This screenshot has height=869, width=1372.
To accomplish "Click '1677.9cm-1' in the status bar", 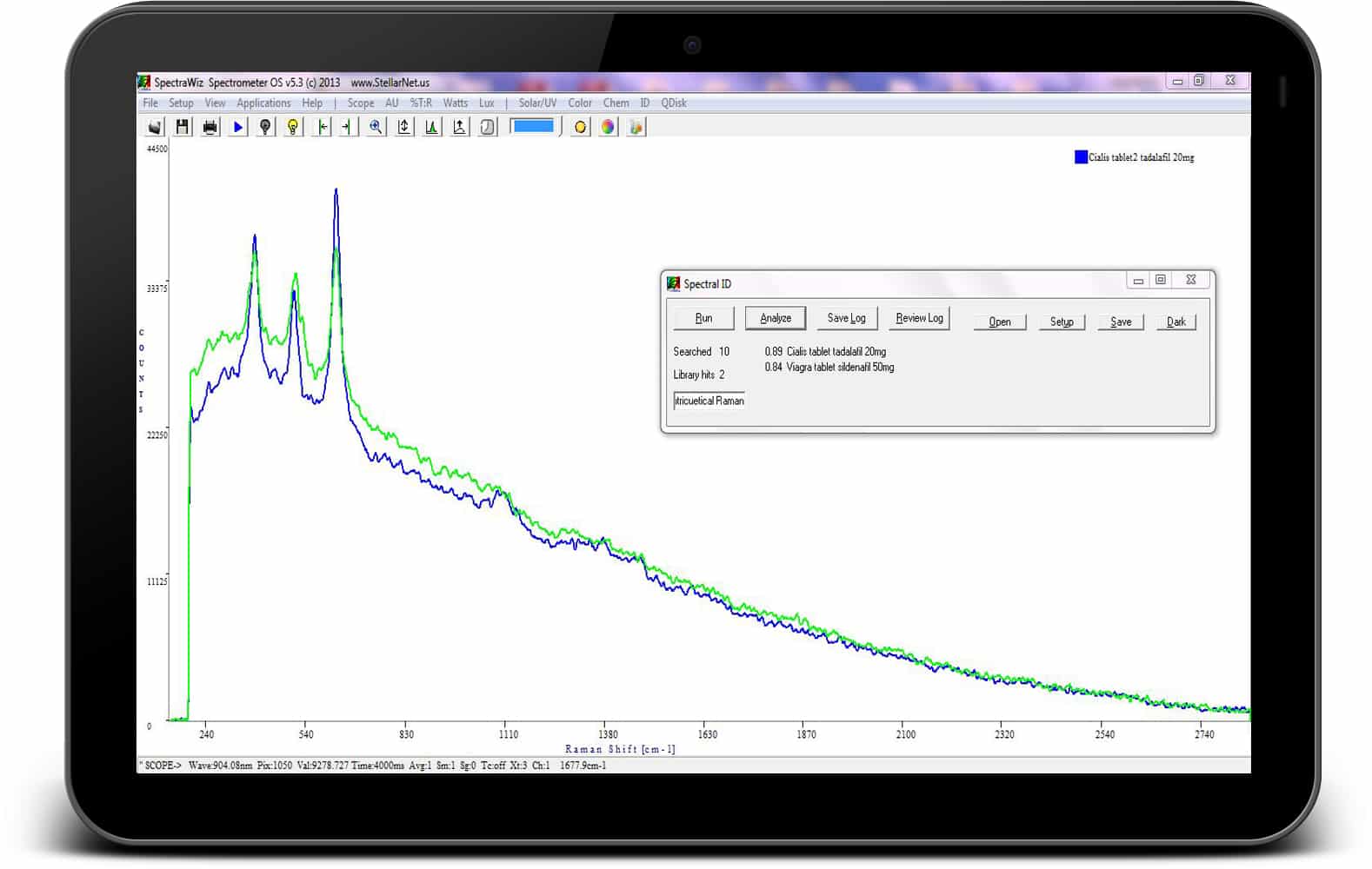I will [x=583, y=766].
